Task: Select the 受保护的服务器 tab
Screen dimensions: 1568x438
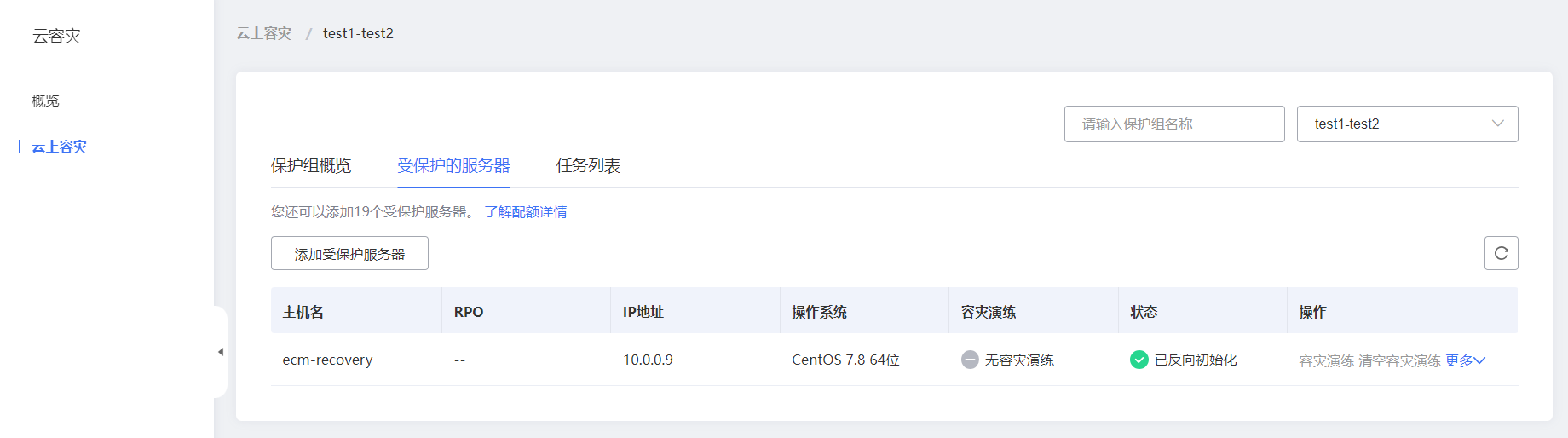Action: pos(453,165)
